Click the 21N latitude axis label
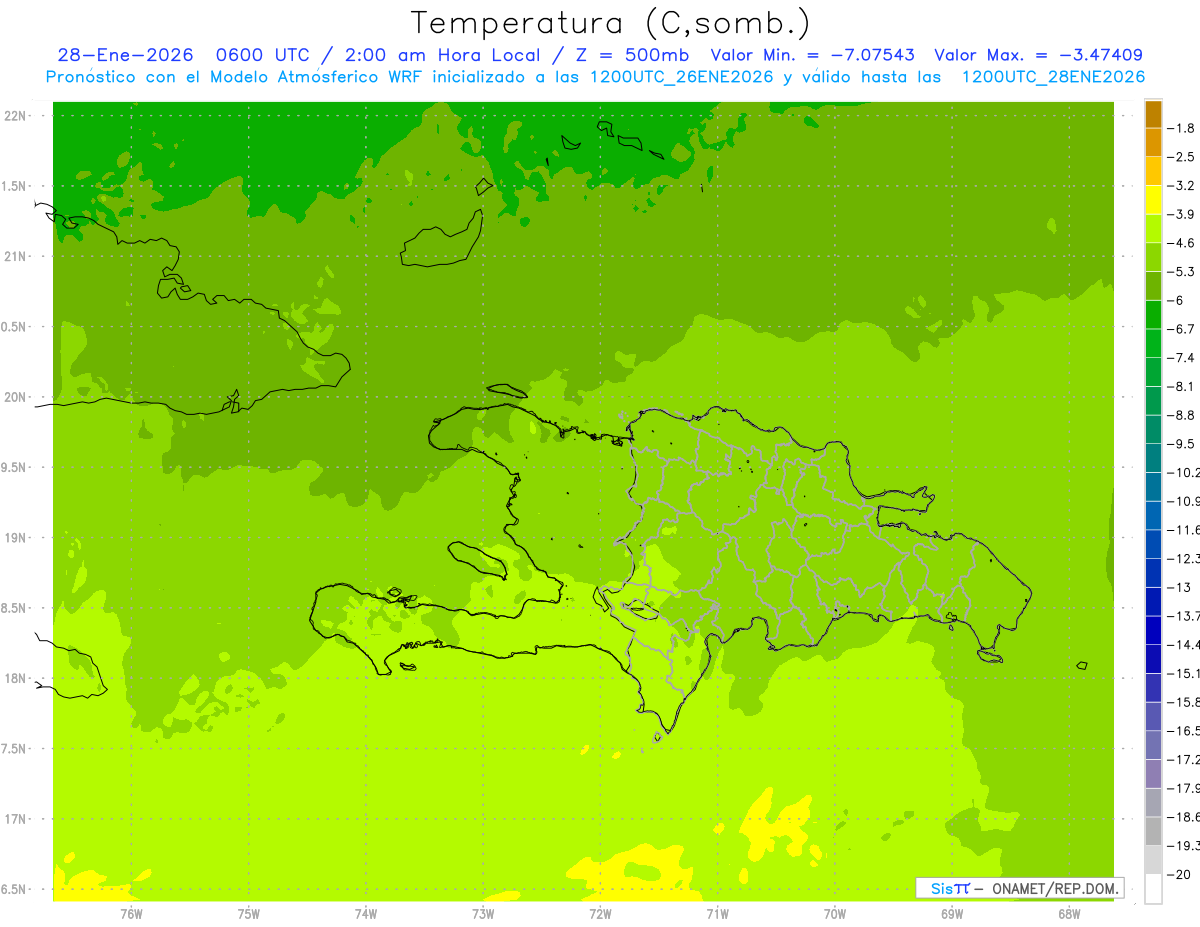 (17, 256)
